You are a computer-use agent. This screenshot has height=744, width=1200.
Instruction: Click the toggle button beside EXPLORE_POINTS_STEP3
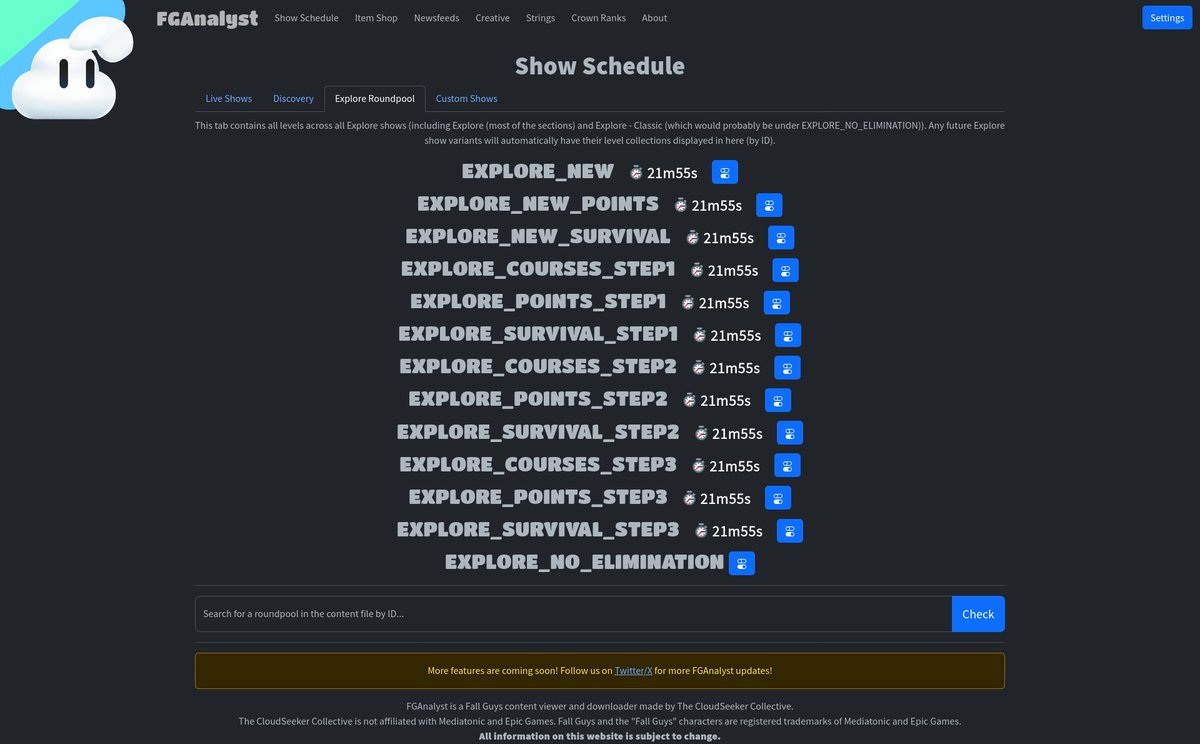pos(778,497)
